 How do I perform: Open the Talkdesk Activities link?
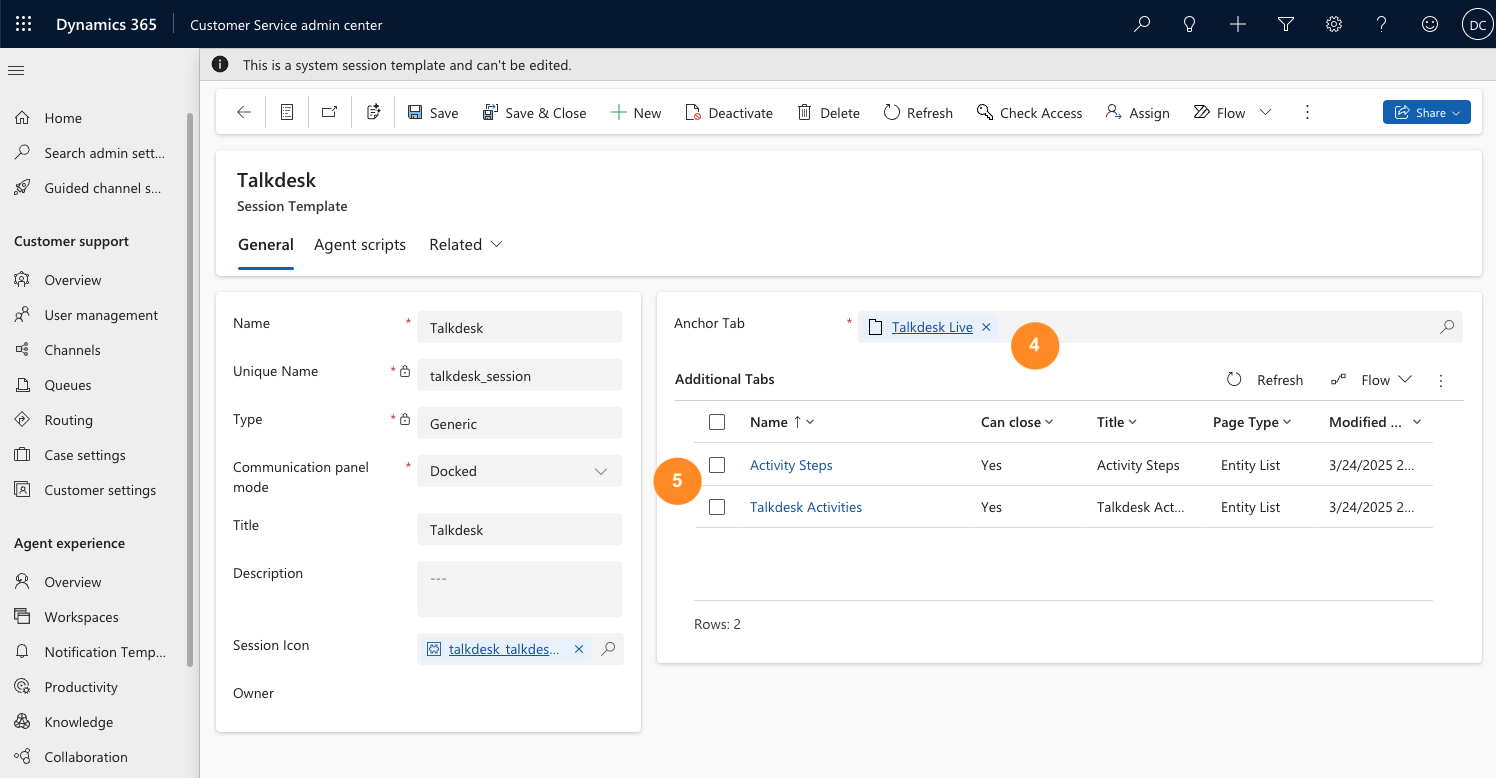pyautogui.click(x=806, y=507)
